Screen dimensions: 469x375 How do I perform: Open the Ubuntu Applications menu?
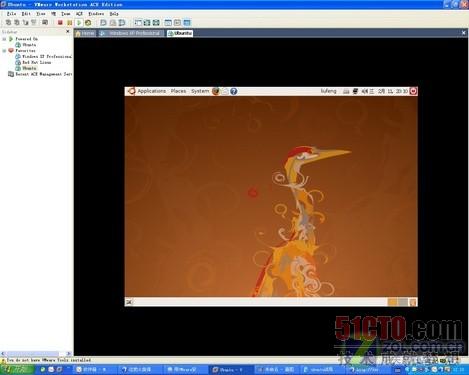151,91
